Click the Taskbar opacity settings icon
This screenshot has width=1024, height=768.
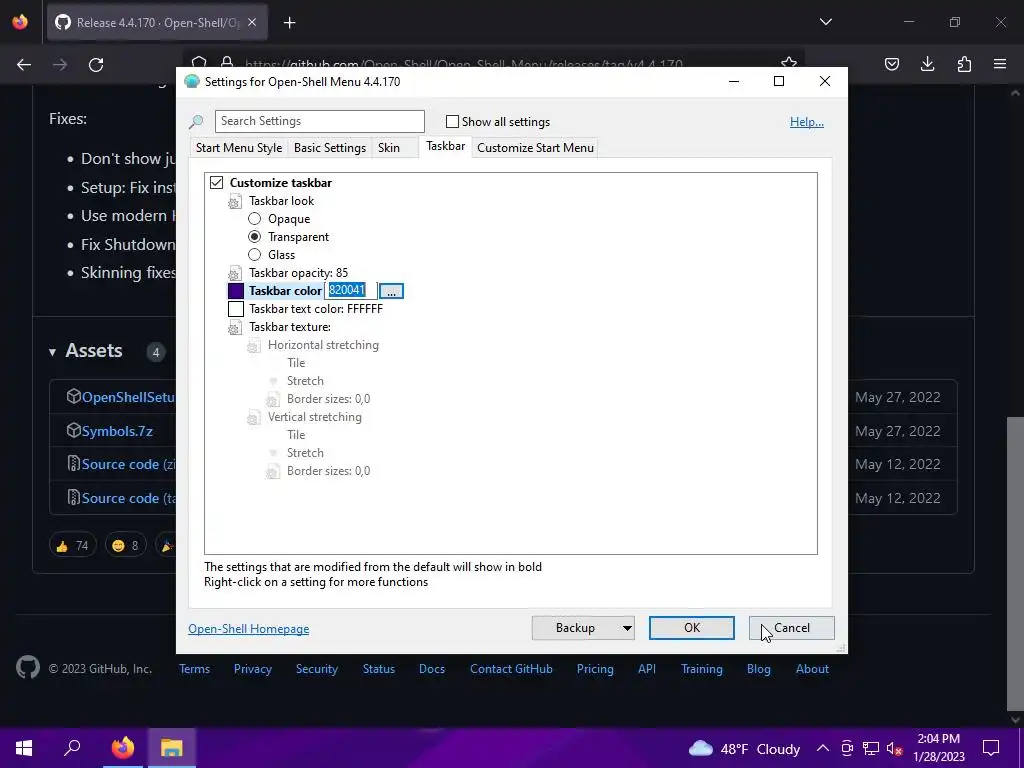(x=235, y=274)
